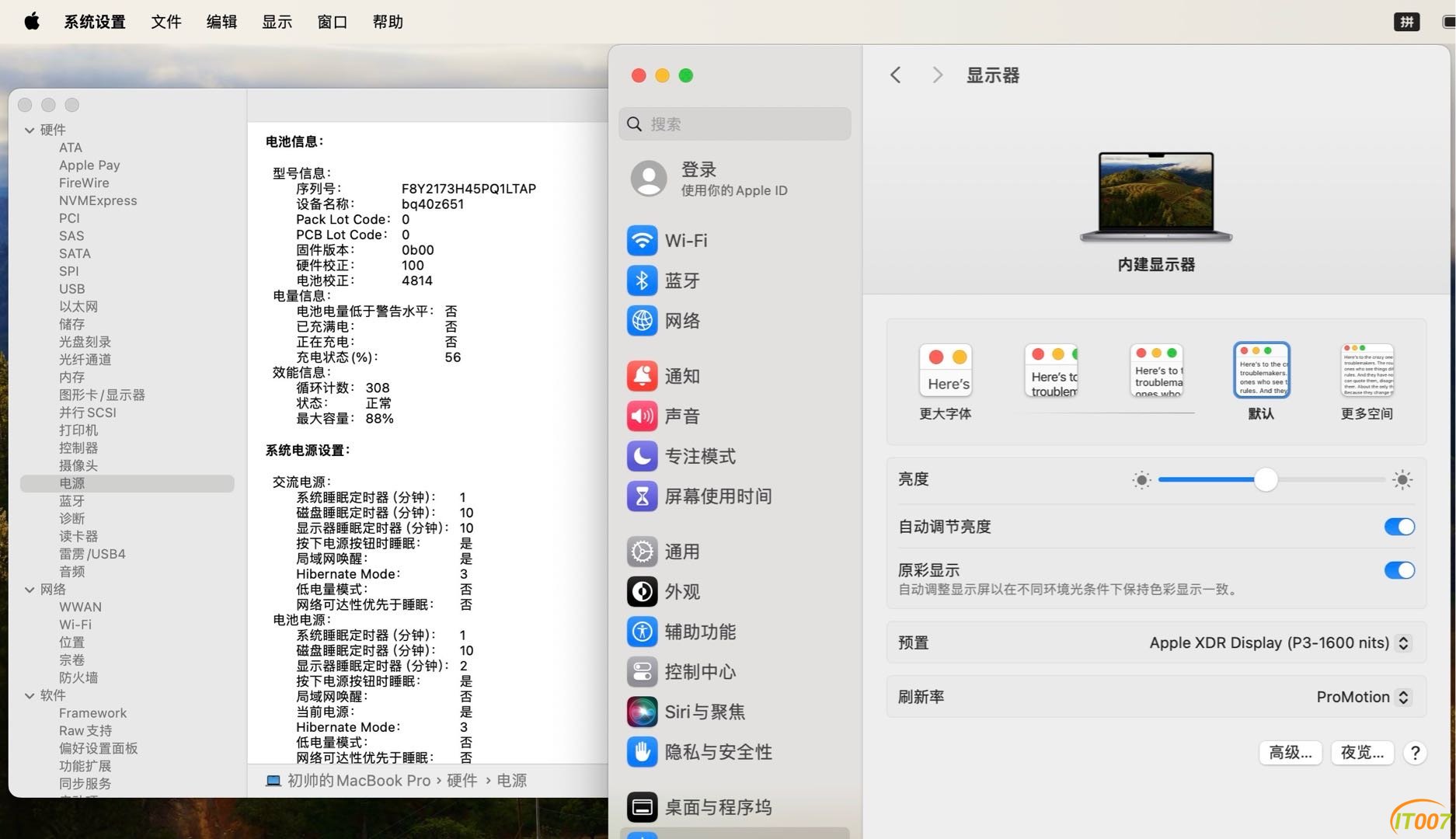1456x839 pixels.
Task: Open Privacy & Security (隐私与安全性) icon
Action: click(642, 752)
